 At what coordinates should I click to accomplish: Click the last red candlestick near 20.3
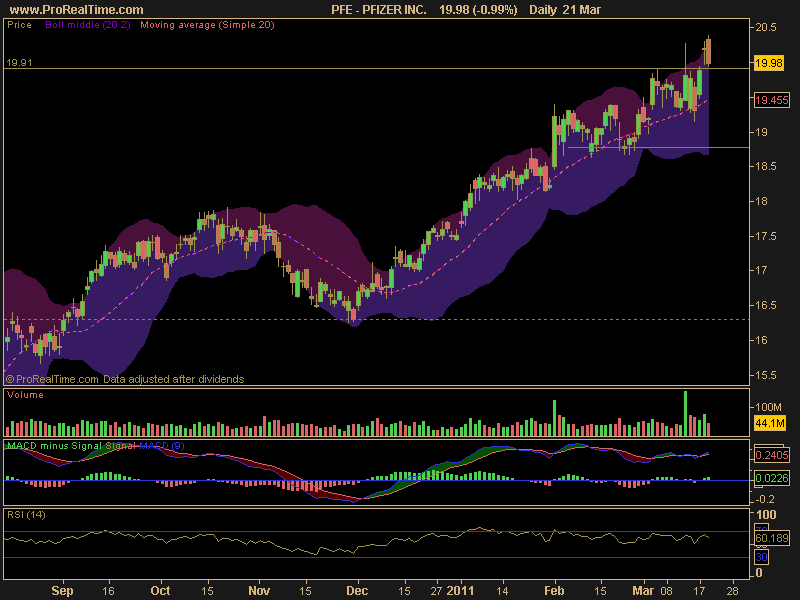(709, 51)
